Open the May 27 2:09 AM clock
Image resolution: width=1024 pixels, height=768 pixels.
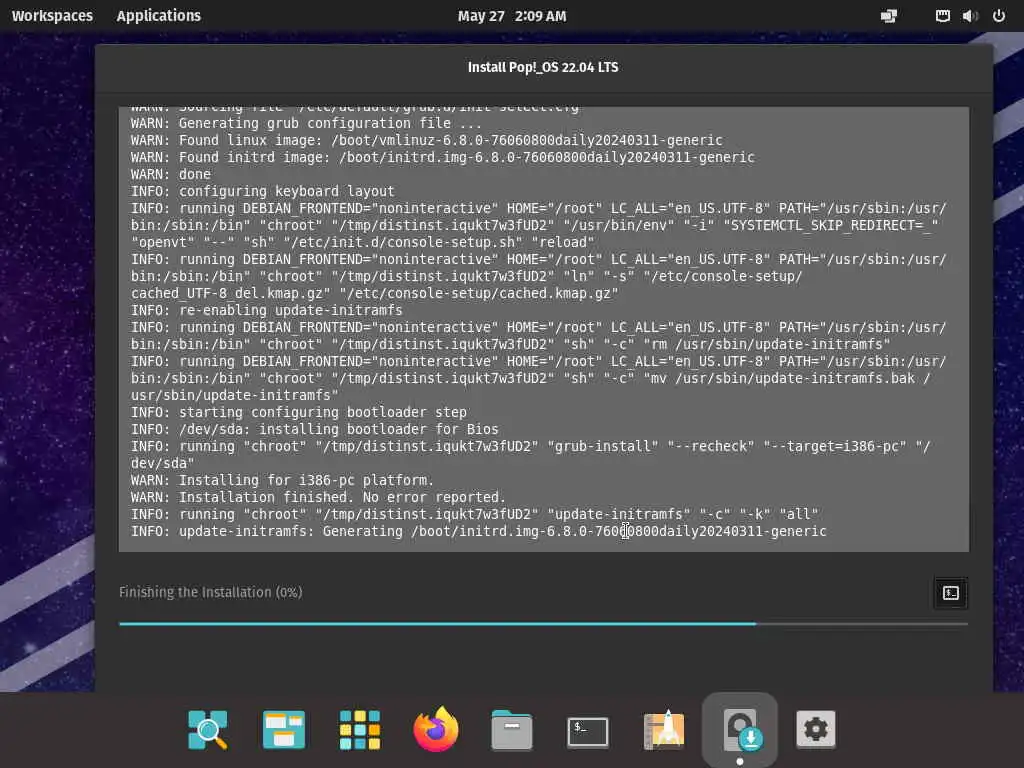pos(512,16)
